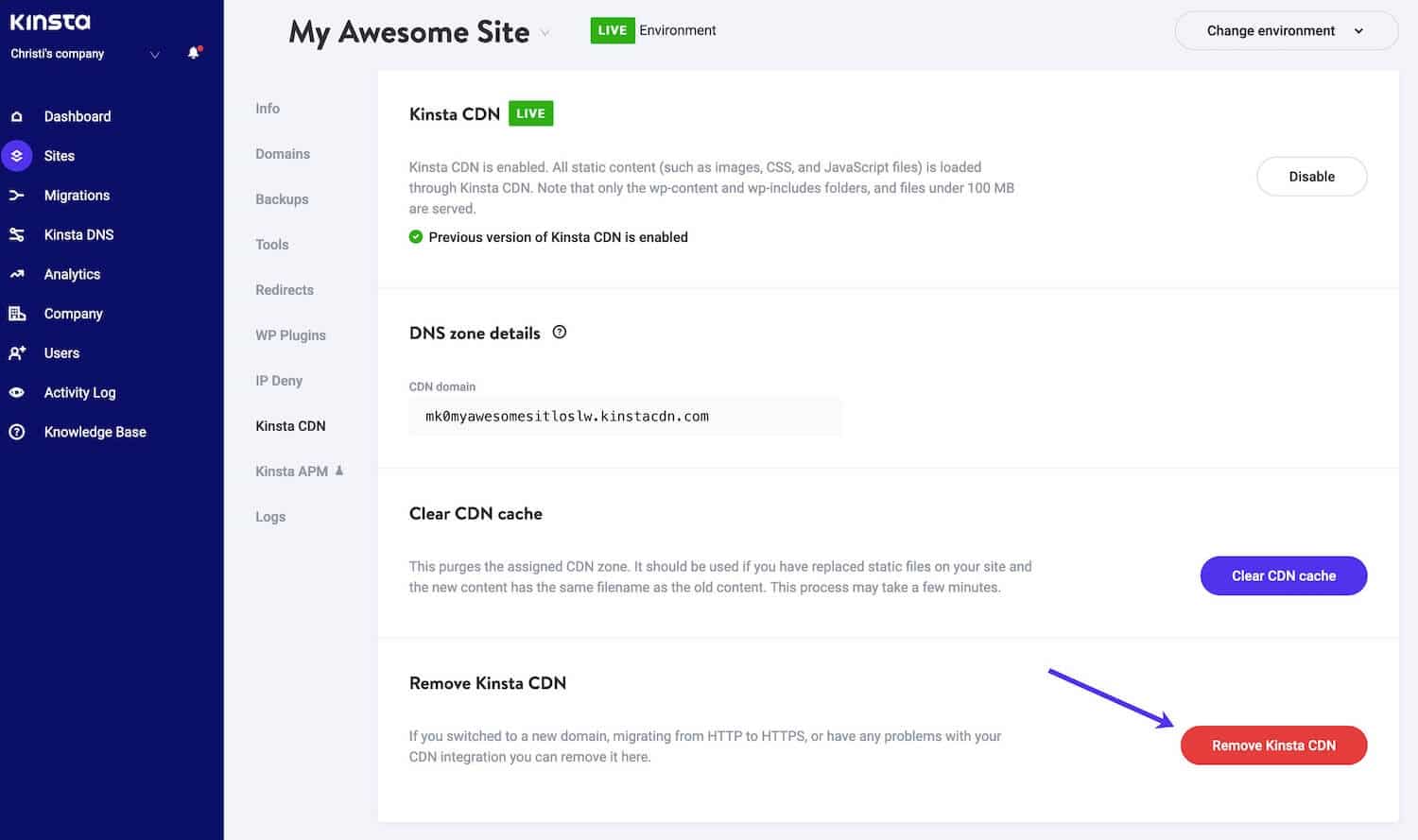Click the CDN domain field
Viewport: 1418px width, 840px height.
tap(625, 417)
